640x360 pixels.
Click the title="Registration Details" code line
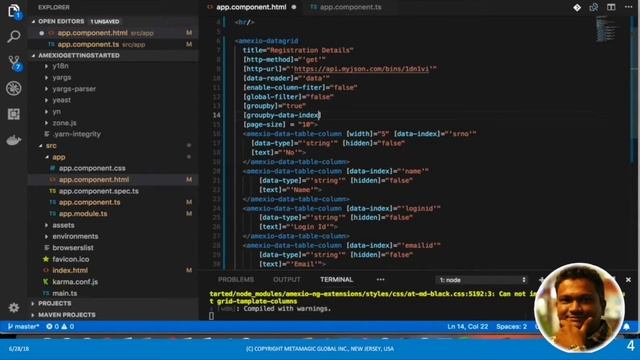click(298, 51)
